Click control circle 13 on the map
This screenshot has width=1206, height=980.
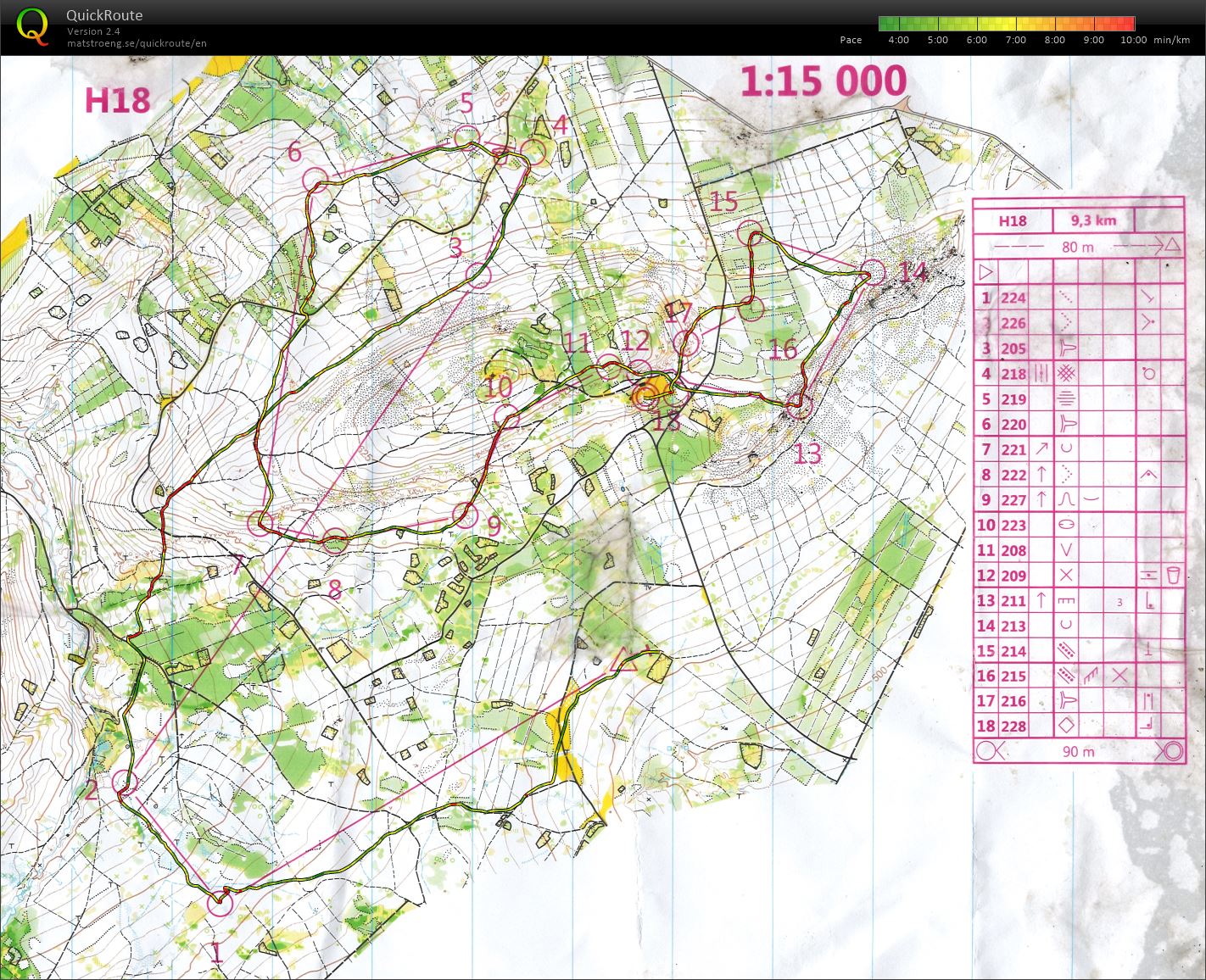tap(800, 408)
